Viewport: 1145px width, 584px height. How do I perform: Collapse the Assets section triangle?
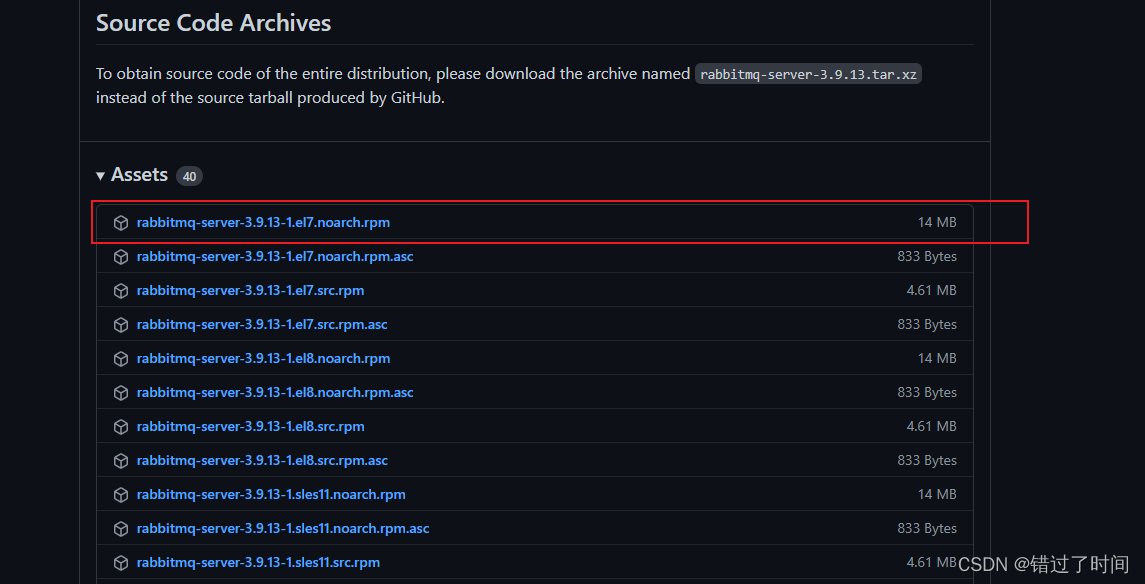coord(101,176)
